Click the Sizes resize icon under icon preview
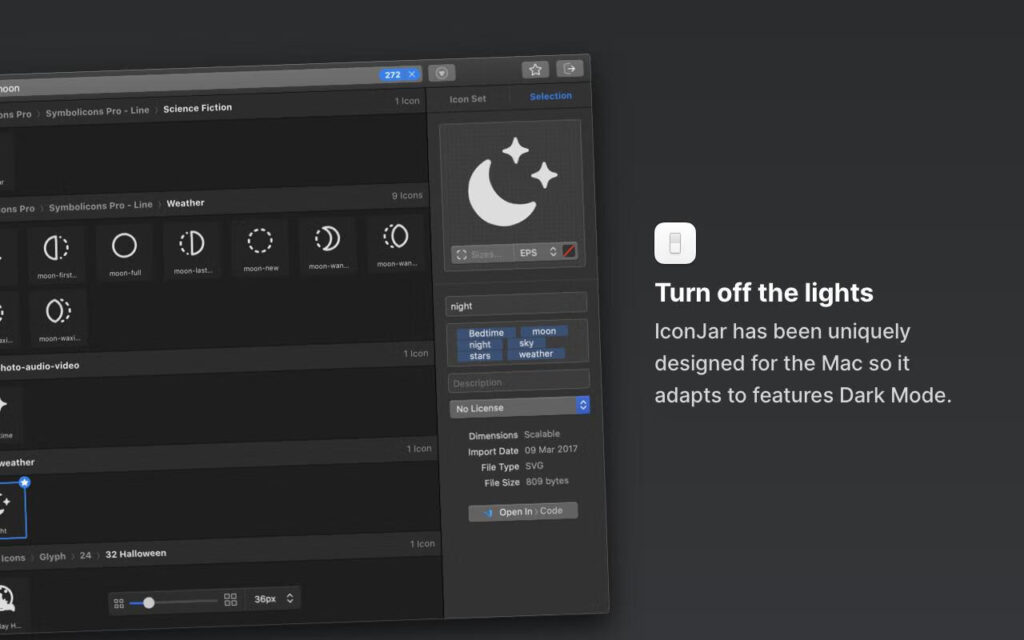1024x640 pixels. (463, 253)
